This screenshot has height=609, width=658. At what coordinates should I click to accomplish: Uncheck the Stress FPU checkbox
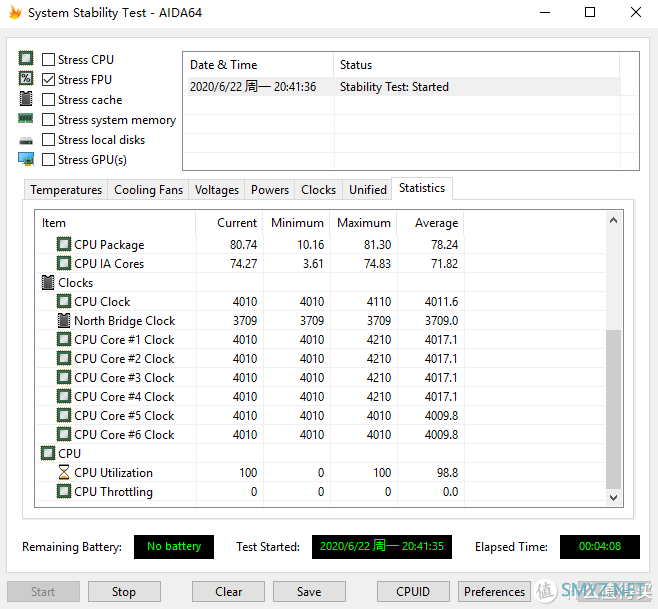(48, 80)
